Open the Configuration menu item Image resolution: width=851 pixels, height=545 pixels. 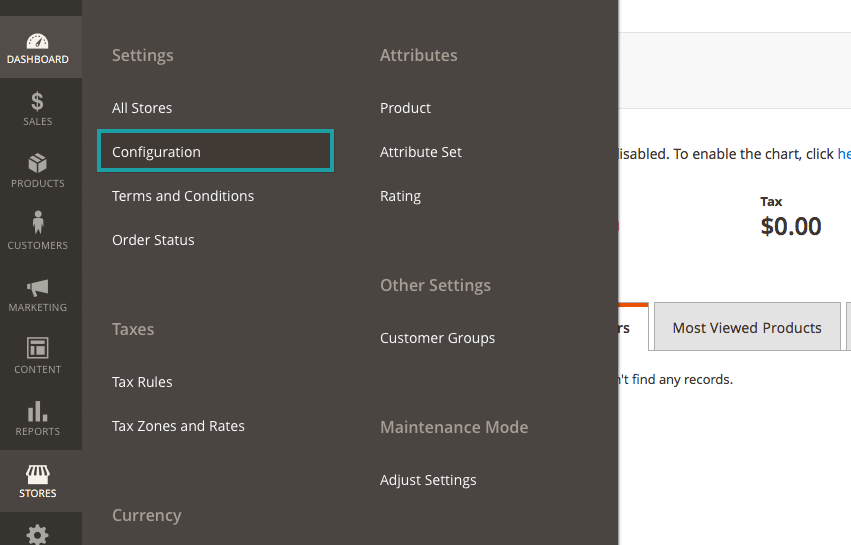tap(156, 152)
